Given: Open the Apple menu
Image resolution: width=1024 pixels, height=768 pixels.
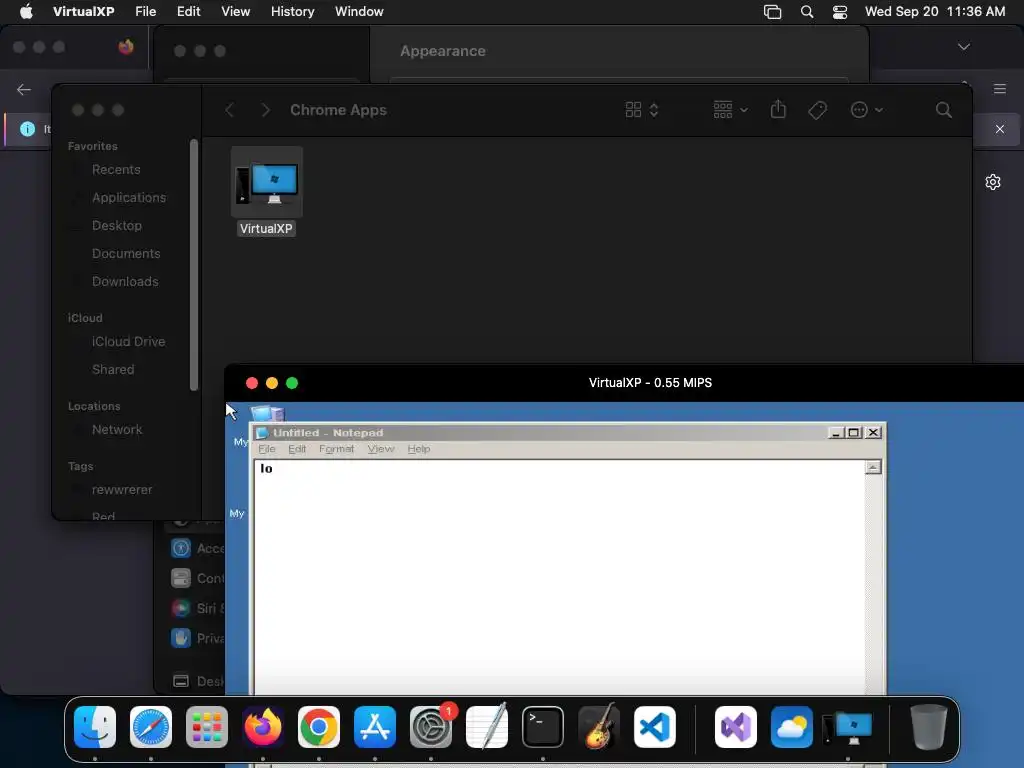Looking at the screenshot, I should pyautogui.click(x=26, y=11).
